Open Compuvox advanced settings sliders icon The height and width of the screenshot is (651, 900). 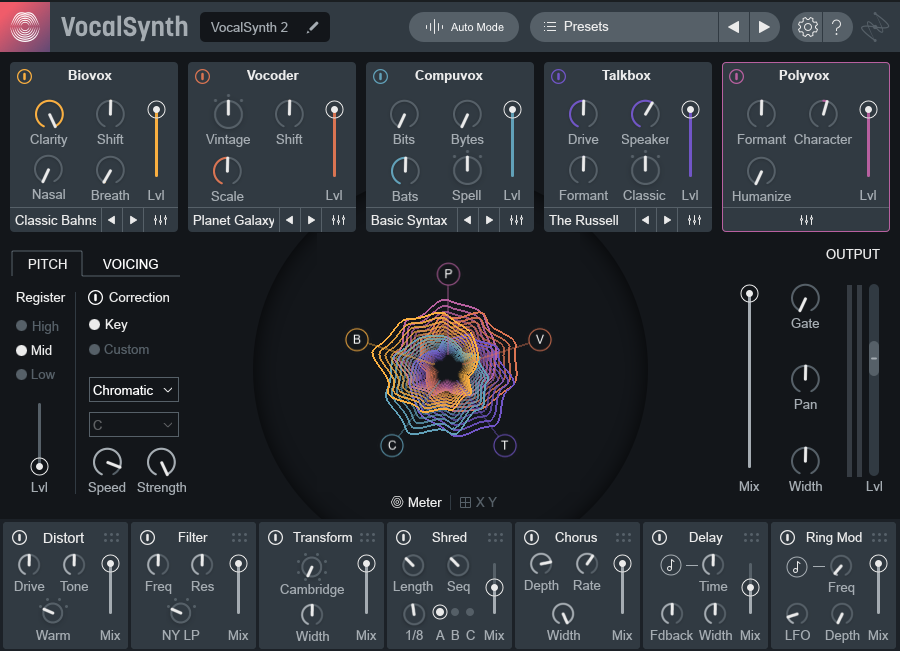click(517, 220)
